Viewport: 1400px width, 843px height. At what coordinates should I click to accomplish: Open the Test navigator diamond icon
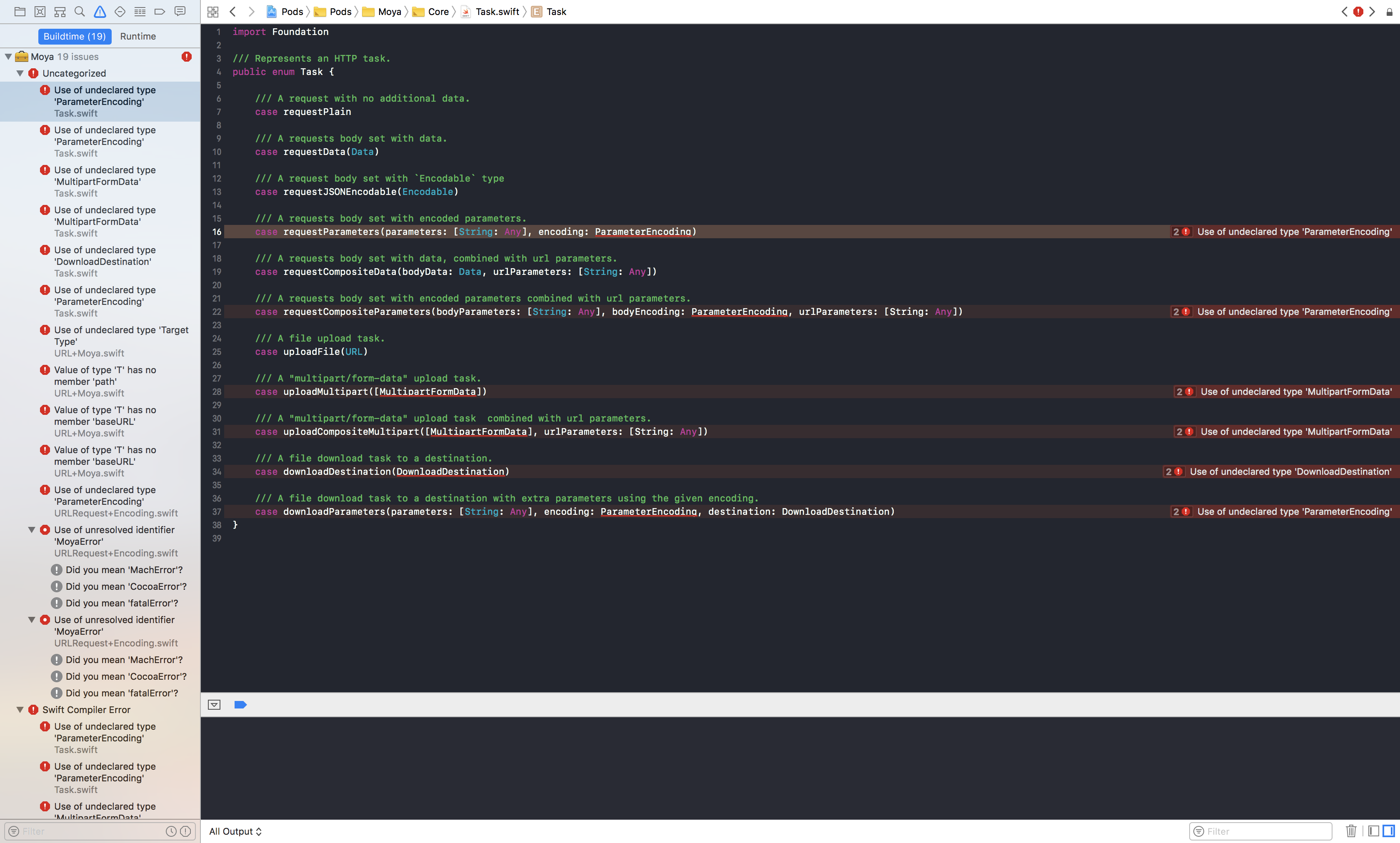(x=120, y=11)
